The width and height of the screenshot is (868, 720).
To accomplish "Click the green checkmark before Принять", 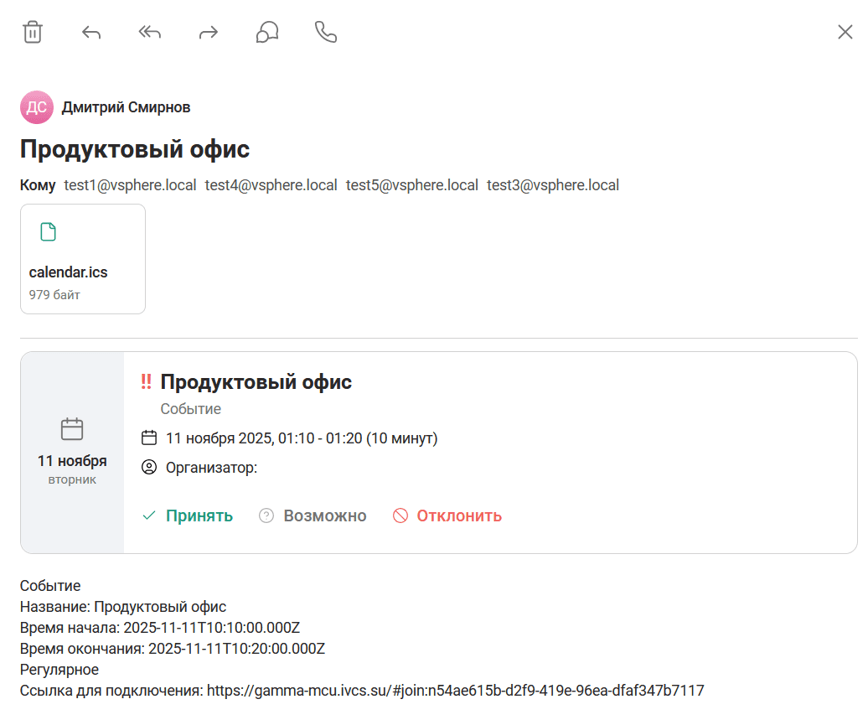I will point(147,515).
